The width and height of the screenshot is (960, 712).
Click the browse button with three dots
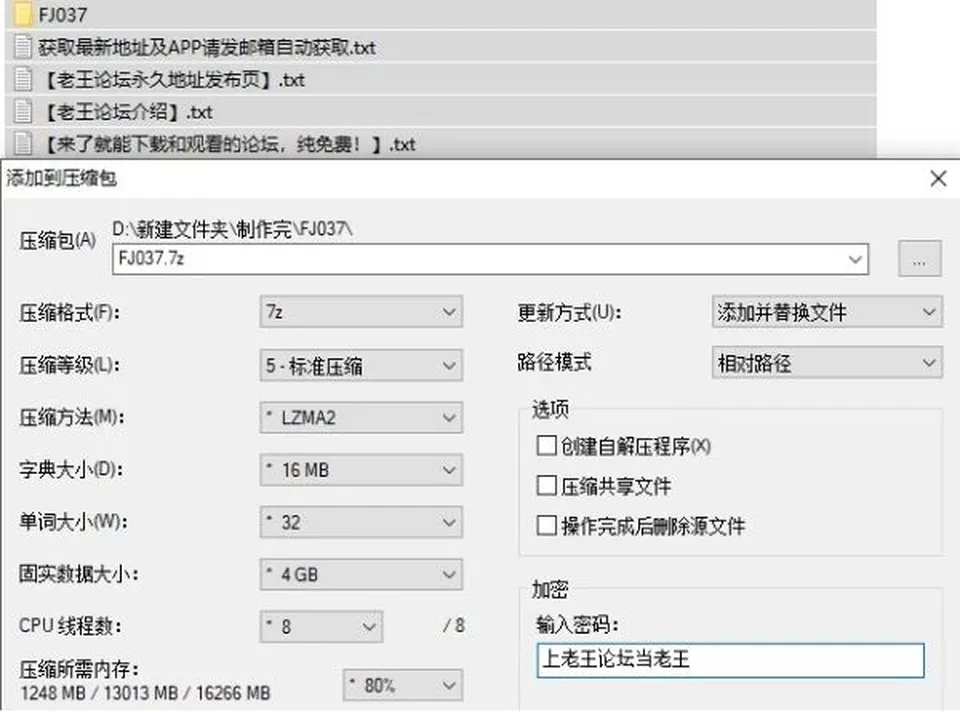pos(920,259)
